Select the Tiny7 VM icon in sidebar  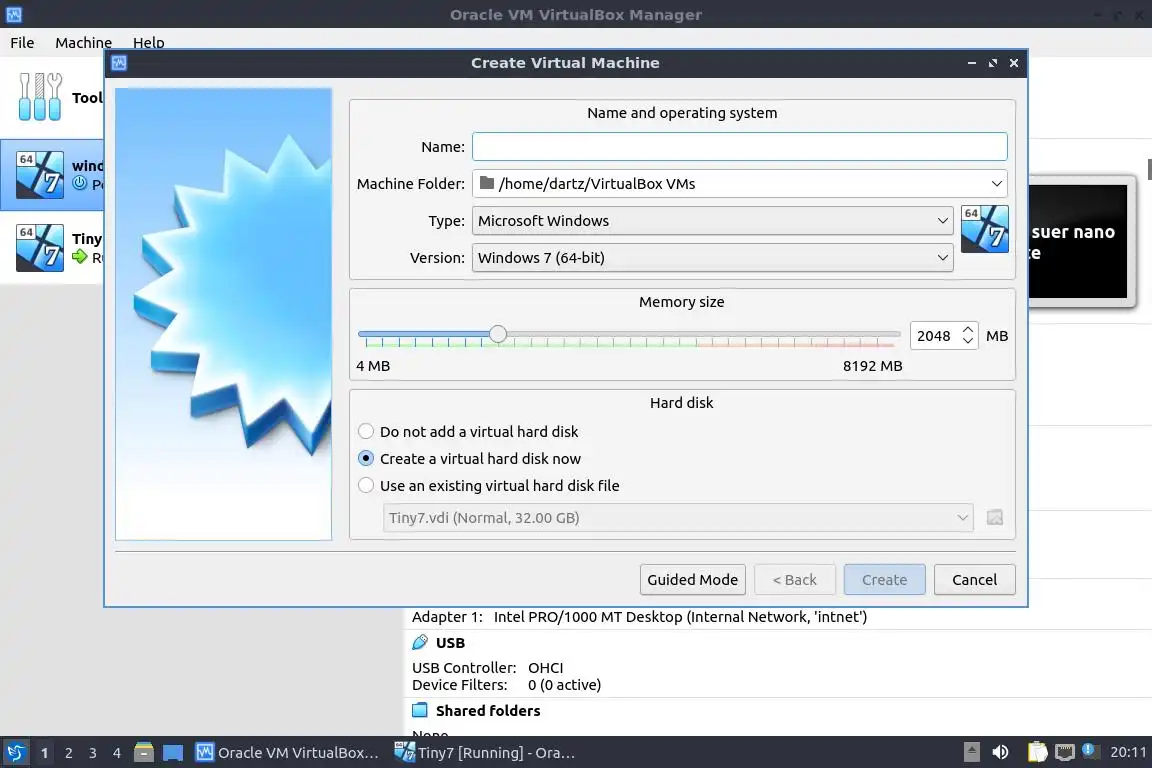pos(40,248)
